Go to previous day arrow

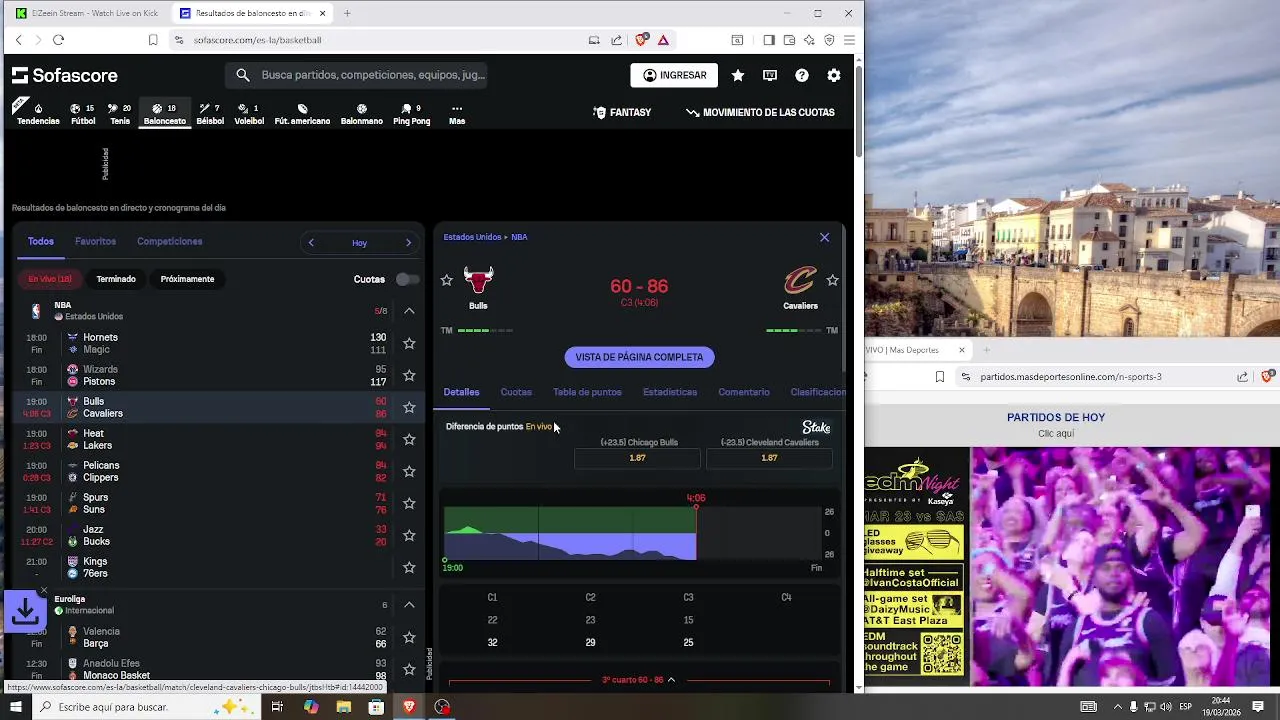click(311, 243)
